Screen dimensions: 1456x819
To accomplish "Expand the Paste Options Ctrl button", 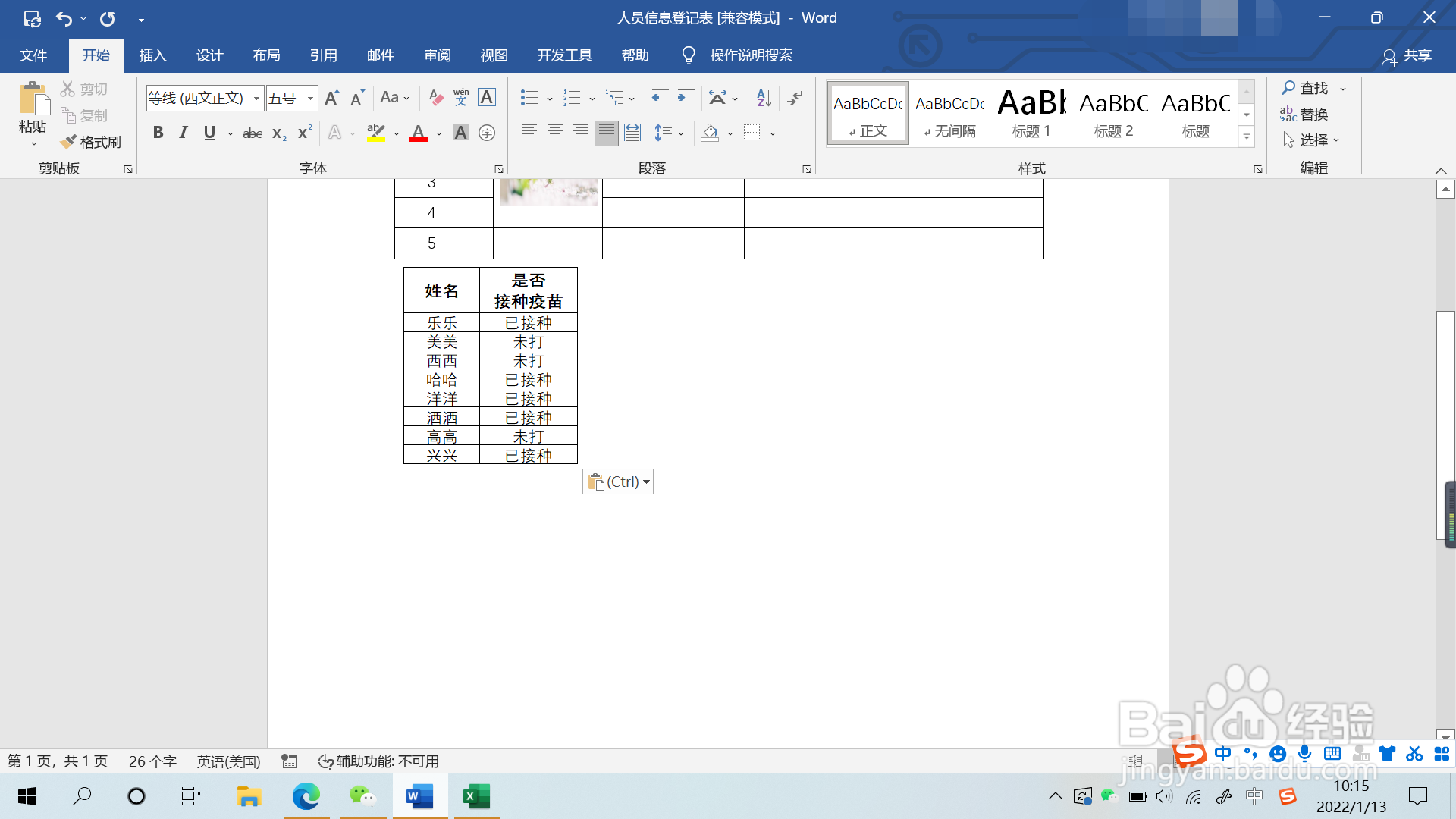I will [618, 482].
